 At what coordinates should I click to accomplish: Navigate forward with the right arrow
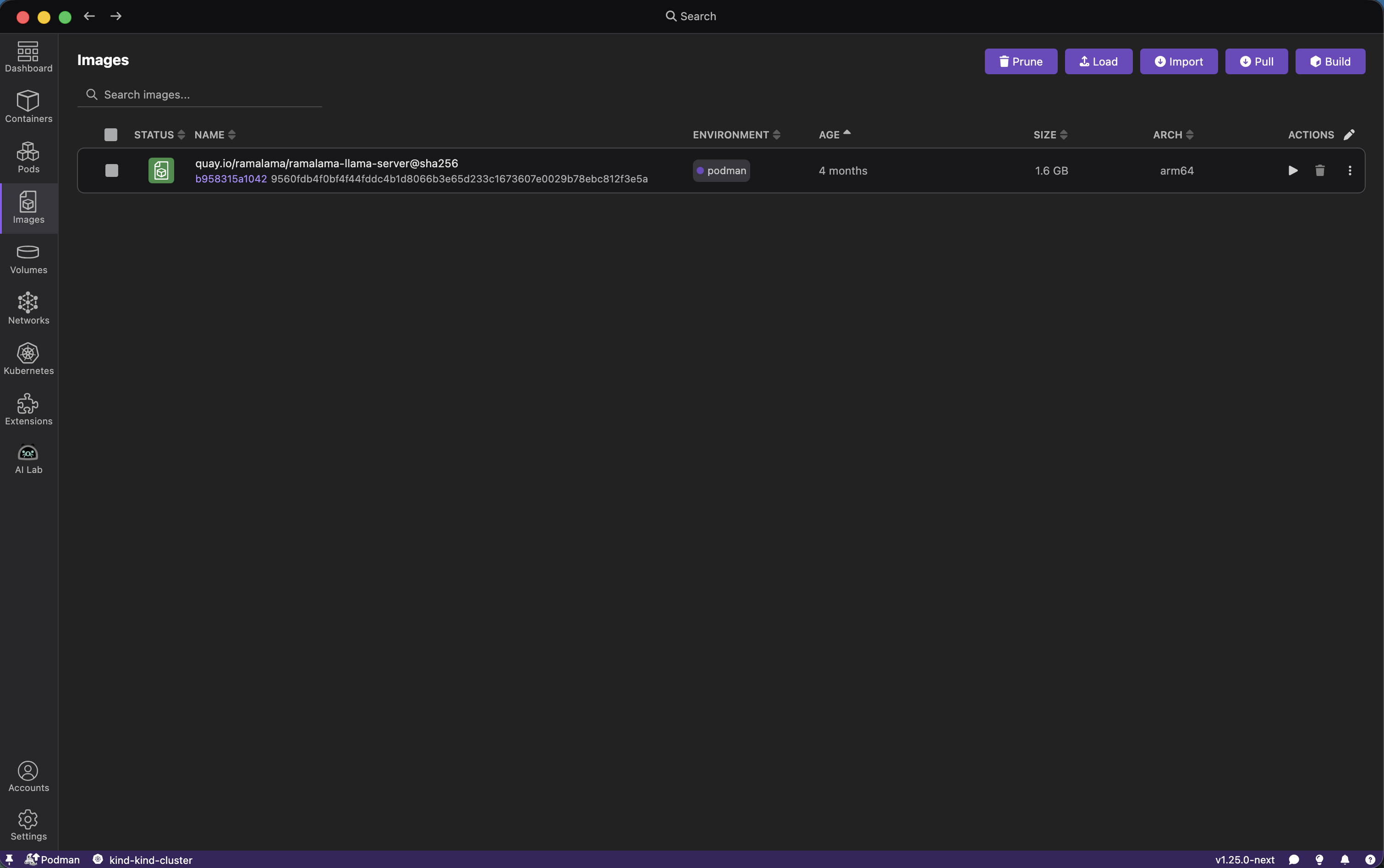116,16
